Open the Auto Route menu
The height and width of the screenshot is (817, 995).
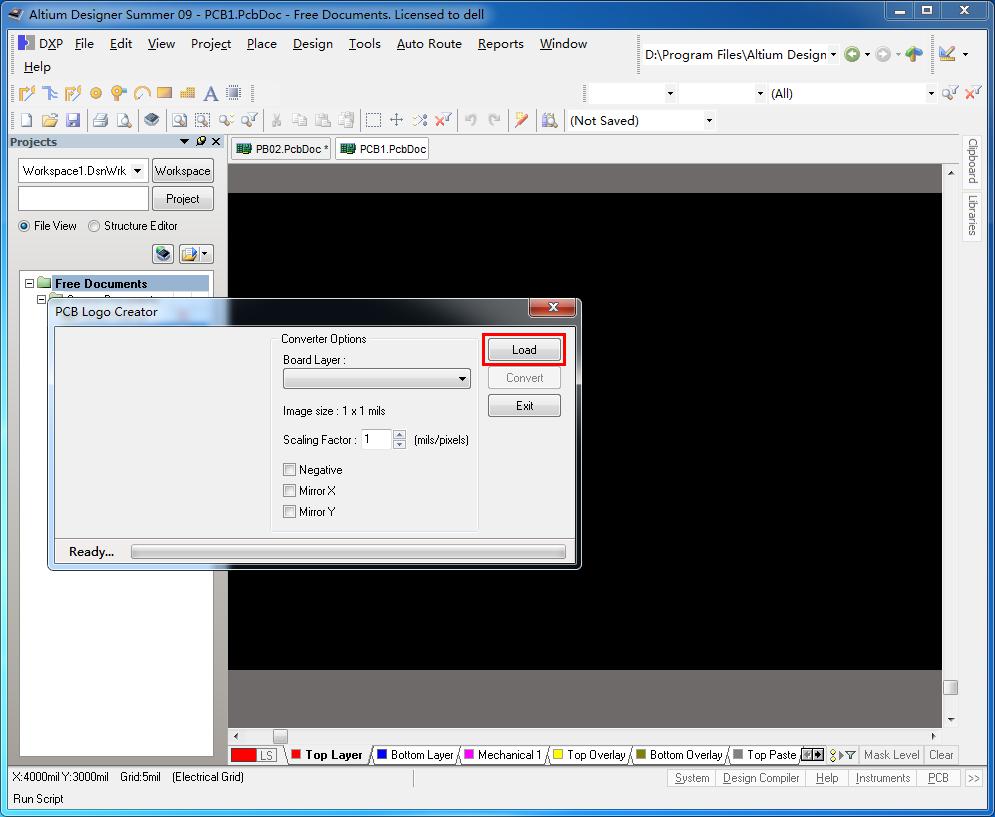point(429,44)
